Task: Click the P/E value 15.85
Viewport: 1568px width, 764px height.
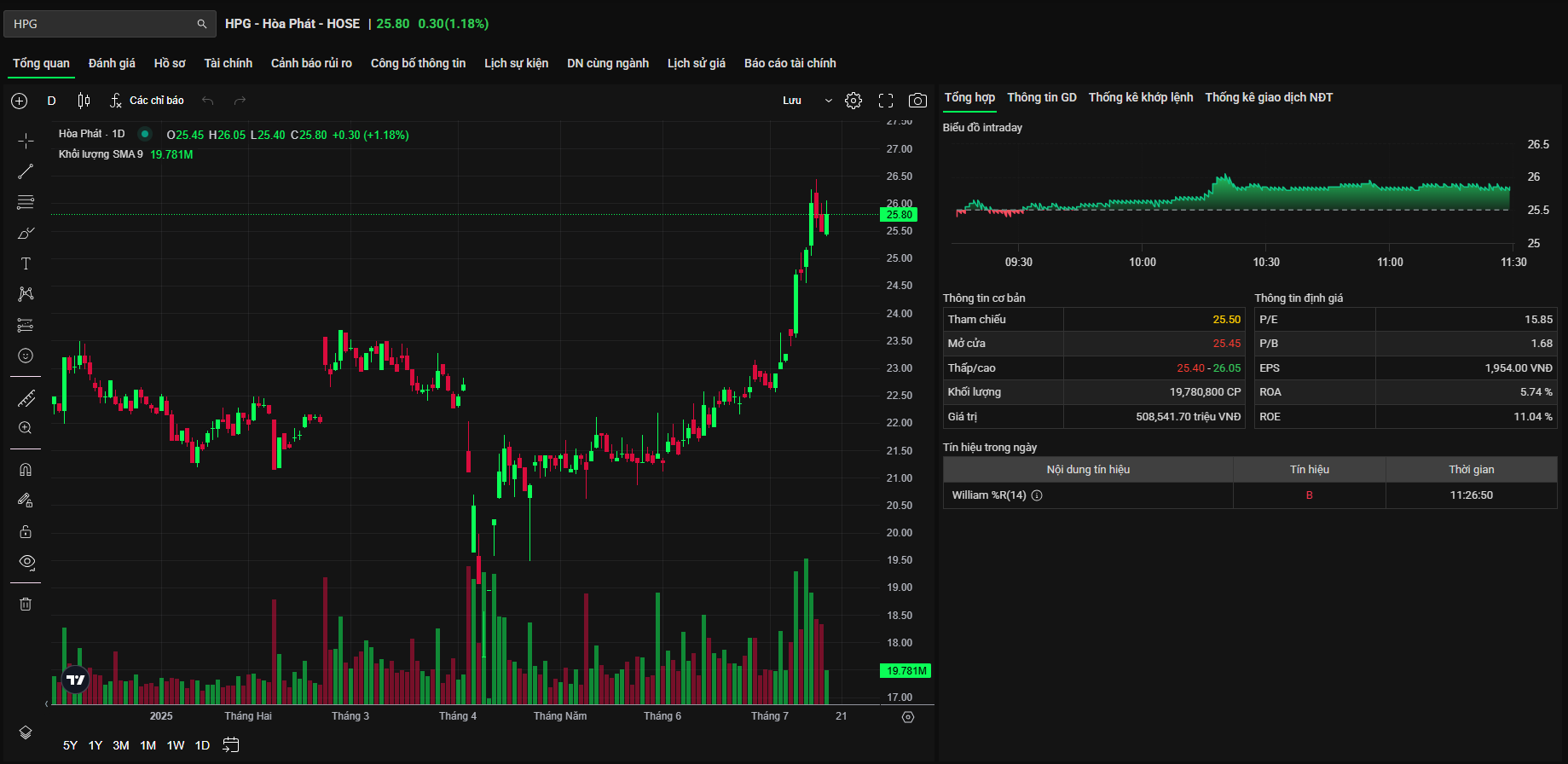Action: [1538, 320]
